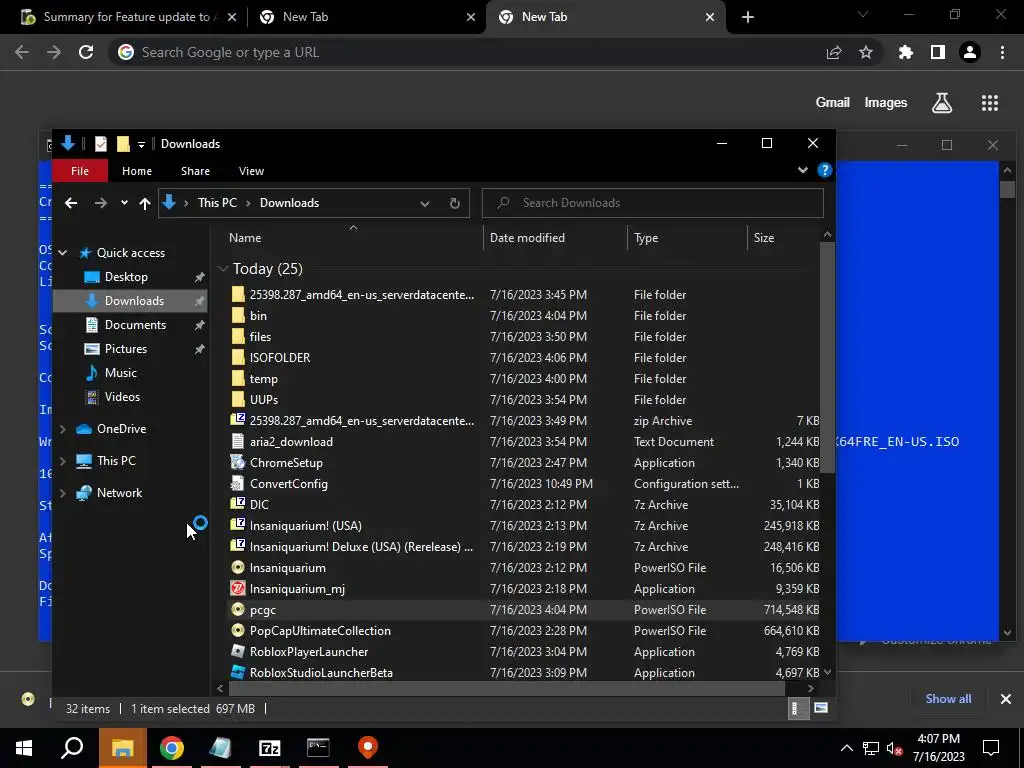The image size is (1024, 768).
Task: Open Chrome extensions puzzle icon
Action: point(905,52)
